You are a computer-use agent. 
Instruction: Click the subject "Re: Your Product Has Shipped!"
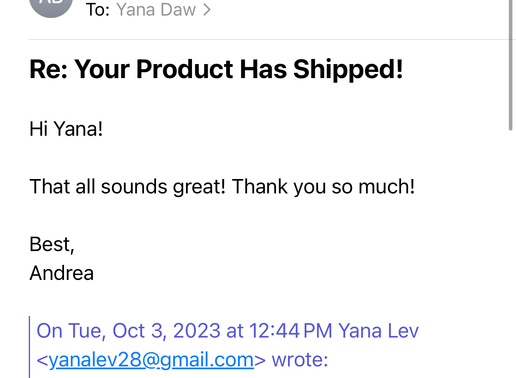216,69
